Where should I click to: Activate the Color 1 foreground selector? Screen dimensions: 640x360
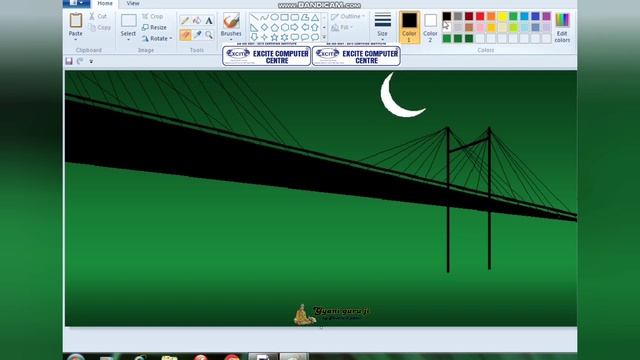click(x=409, y=27)
